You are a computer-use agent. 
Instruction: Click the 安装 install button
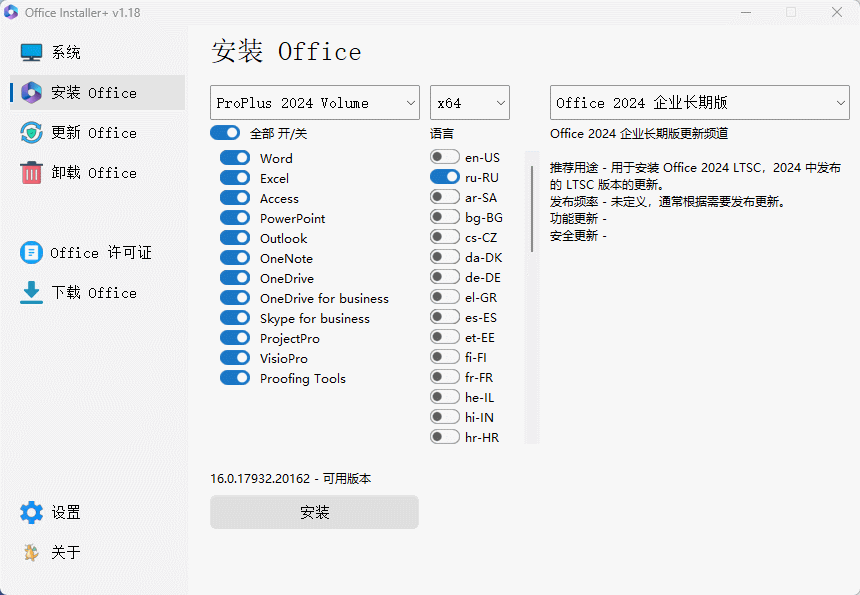[x=314, y=512]
